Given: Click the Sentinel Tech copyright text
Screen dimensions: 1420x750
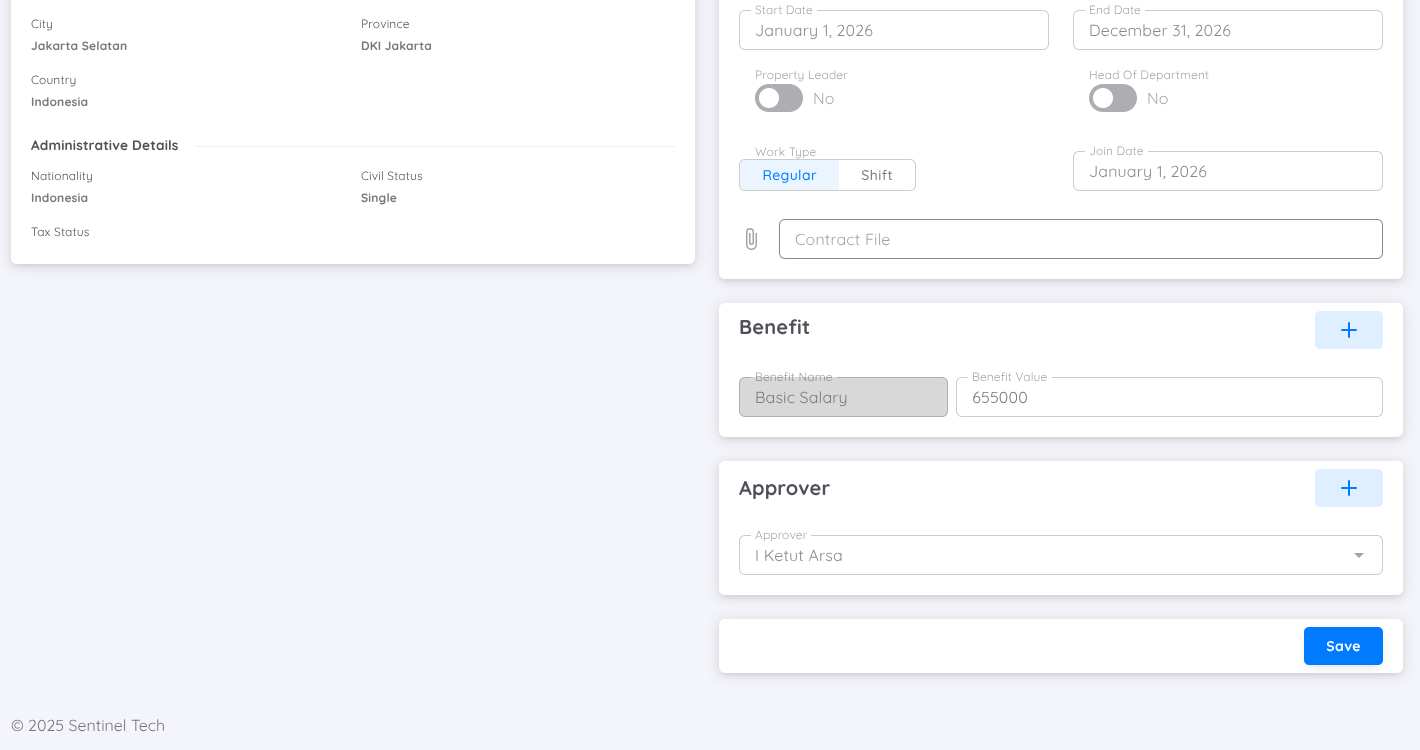Looking at the screenshot, I should [x=87, y=725].
